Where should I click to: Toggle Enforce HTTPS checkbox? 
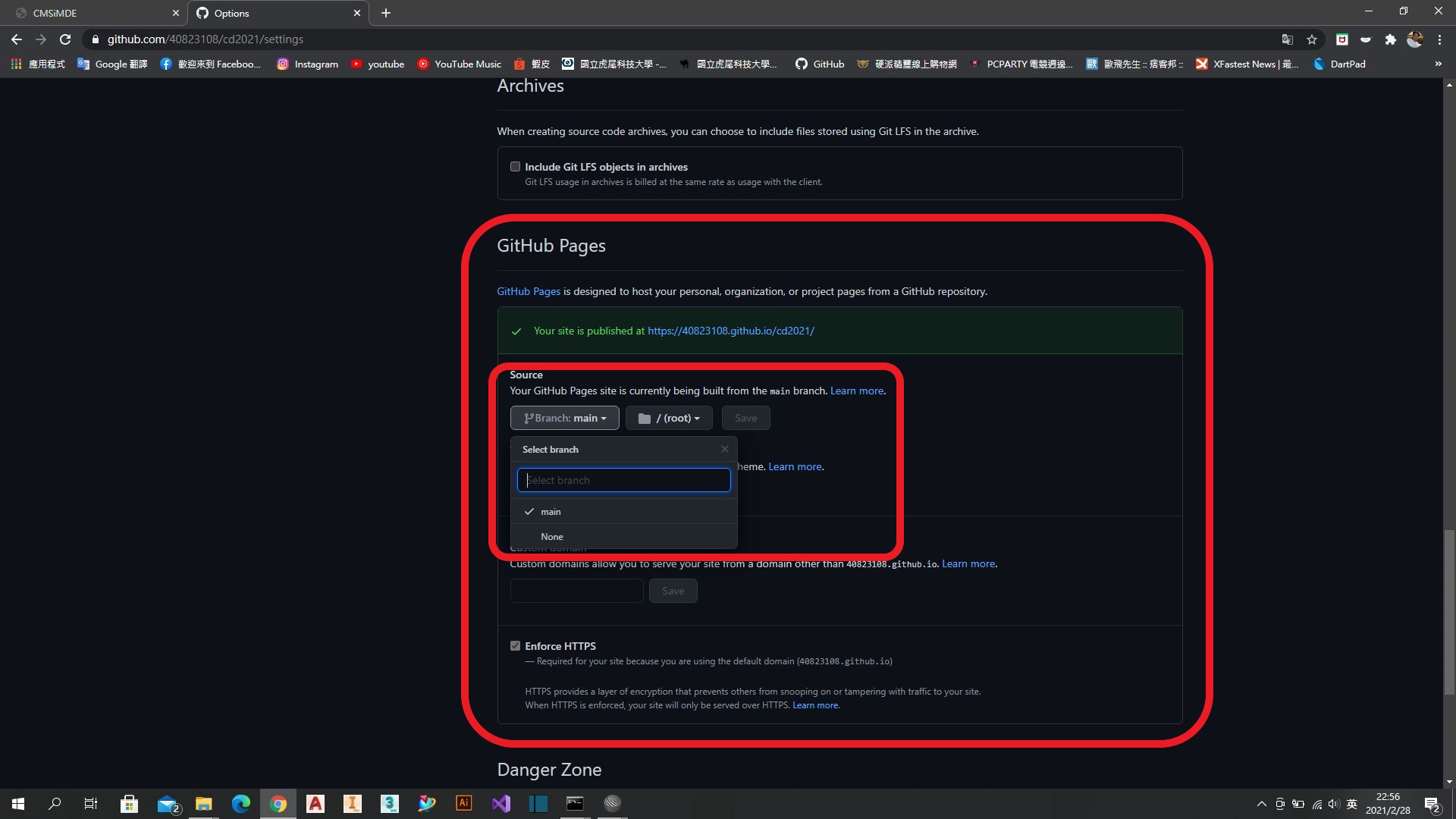pyautogui.click(x=515, y=646)
